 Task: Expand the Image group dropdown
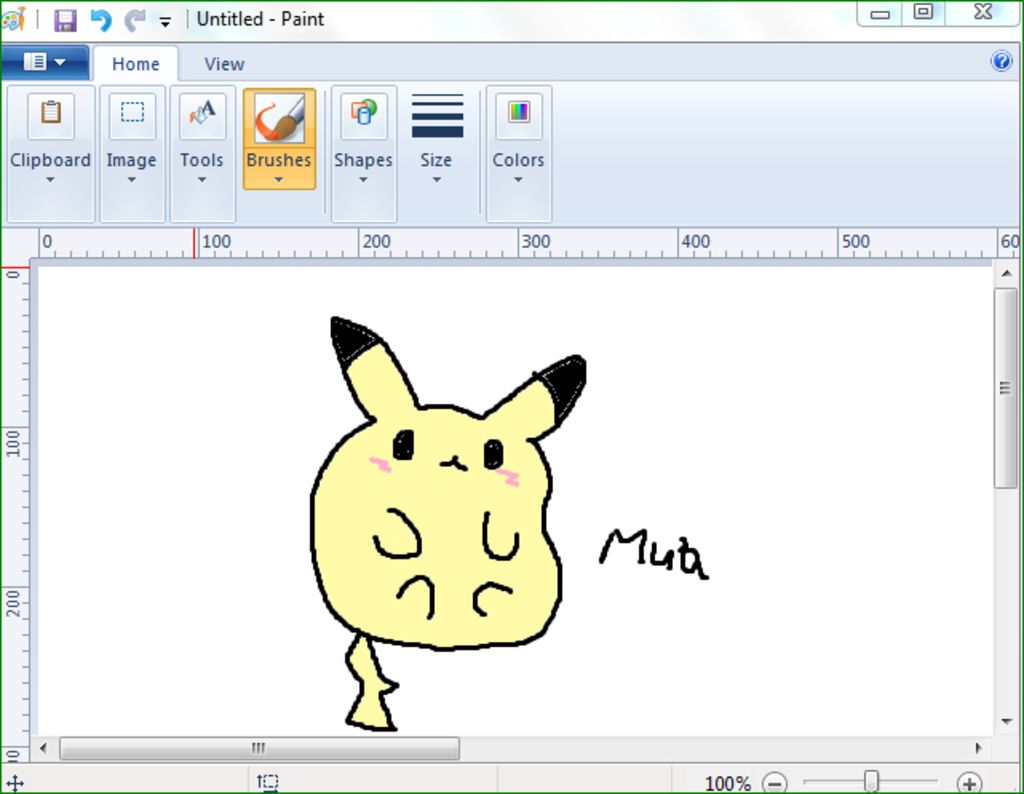pyautogui.click(x=131, y=180)
